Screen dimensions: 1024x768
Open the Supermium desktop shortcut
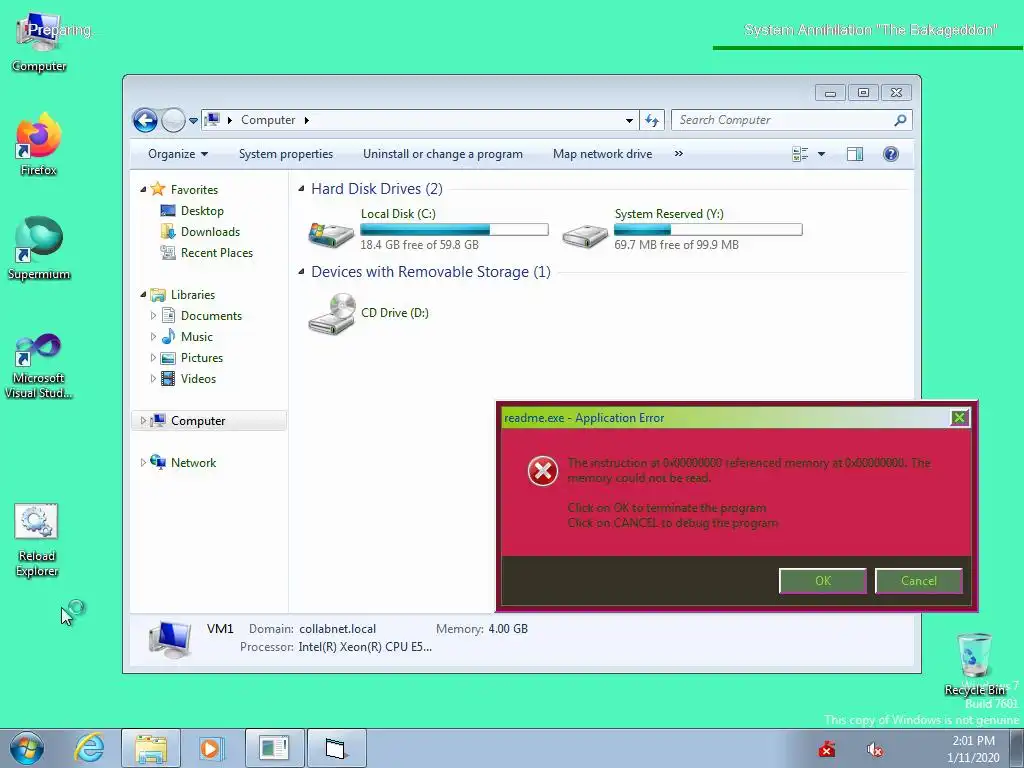click(x=39, y=248)
